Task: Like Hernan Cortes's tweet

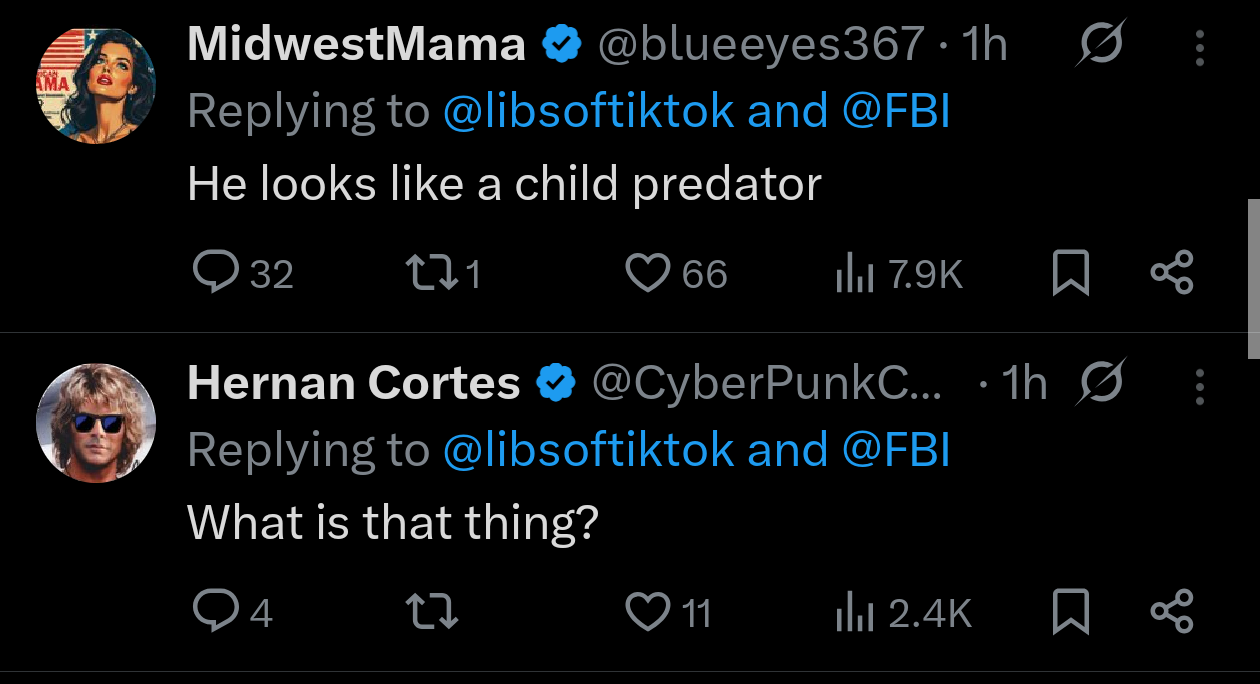Action: (x=646, y=611)
